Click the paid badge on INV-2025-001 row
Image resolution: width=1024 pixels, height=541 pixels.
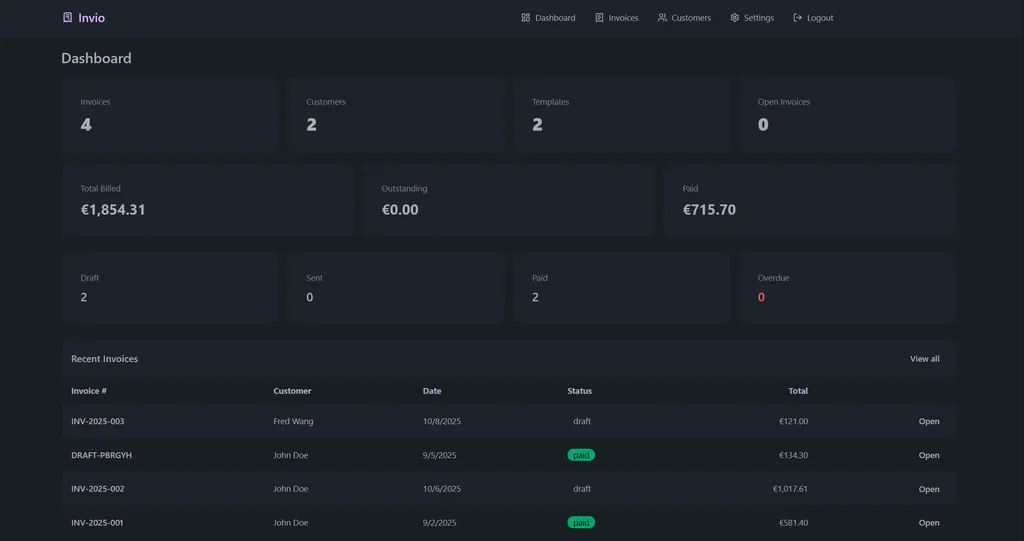581,522
